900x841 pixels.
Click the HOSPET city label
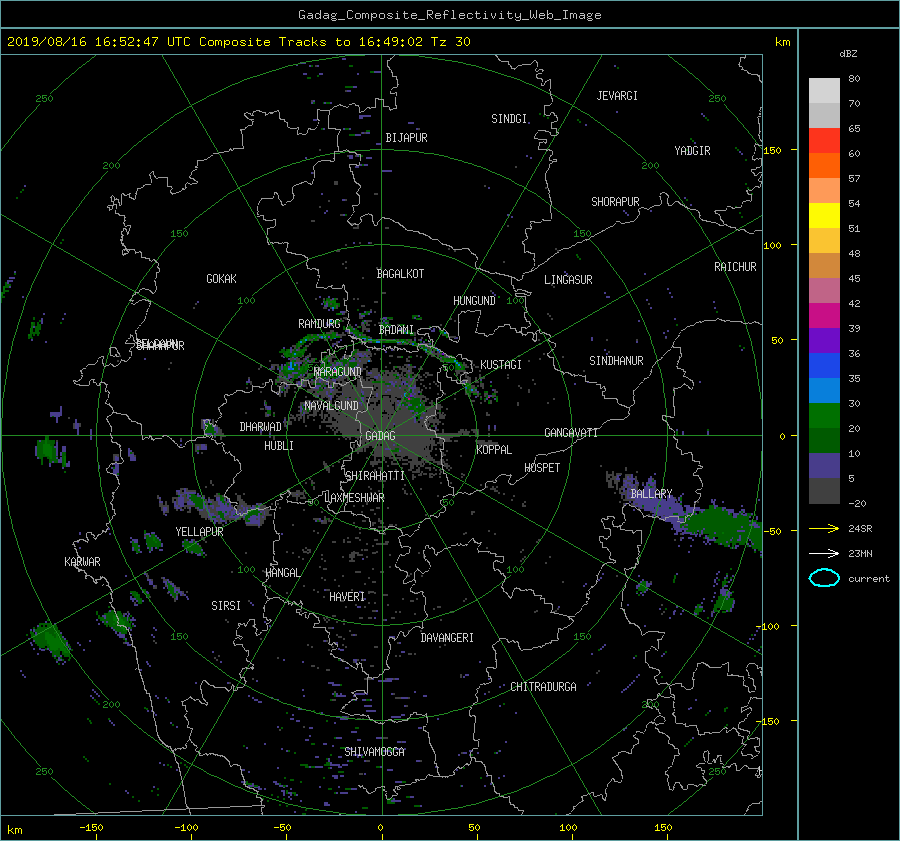point(542,468)
